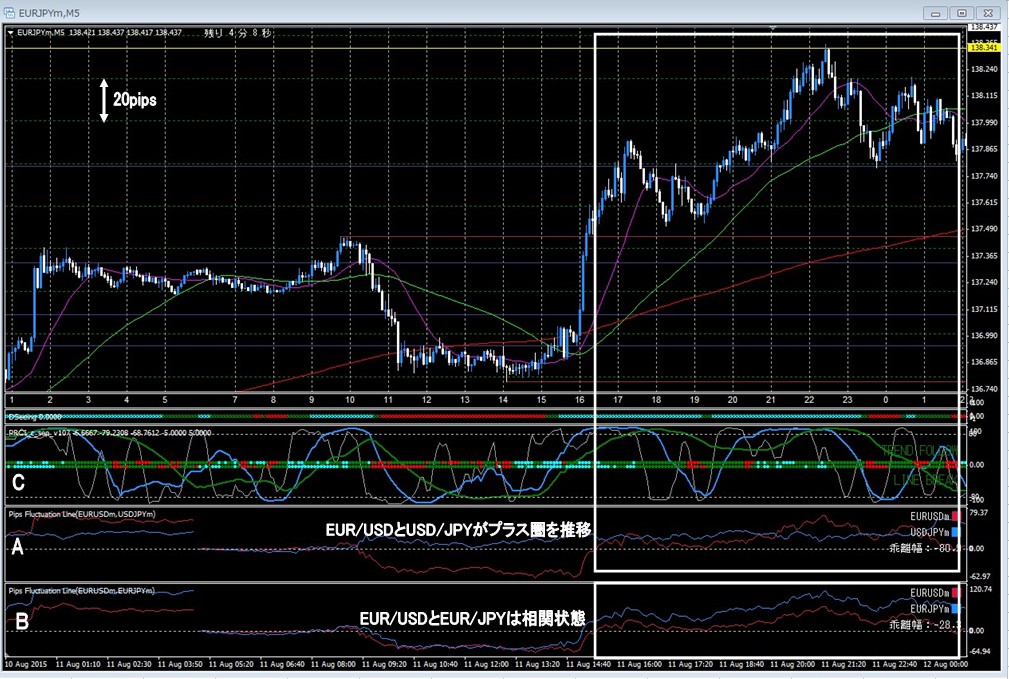Click hour label 10 below the chart
Viewport: 1009px width, 679px height.
350,400
